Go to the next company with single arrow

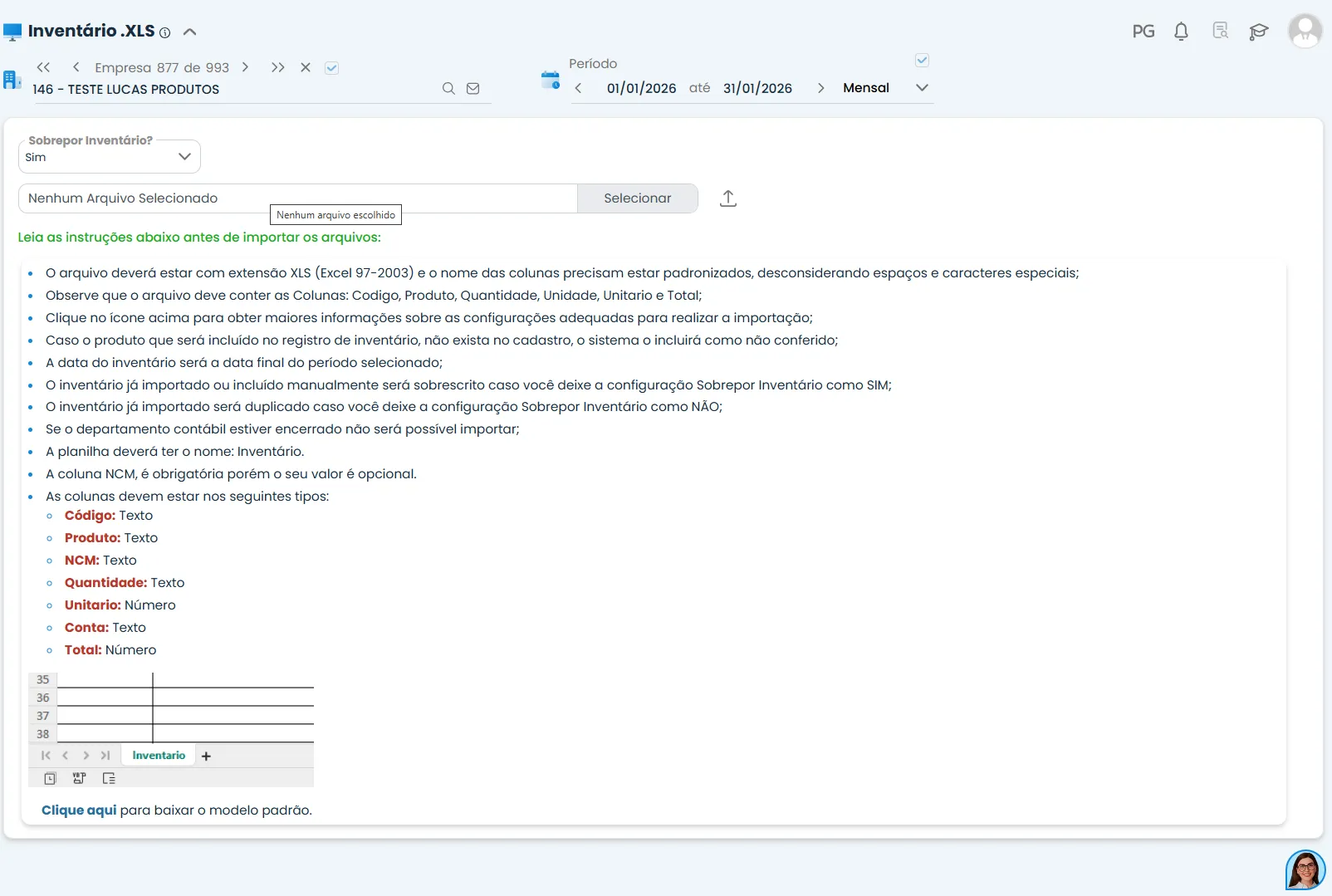245,67
